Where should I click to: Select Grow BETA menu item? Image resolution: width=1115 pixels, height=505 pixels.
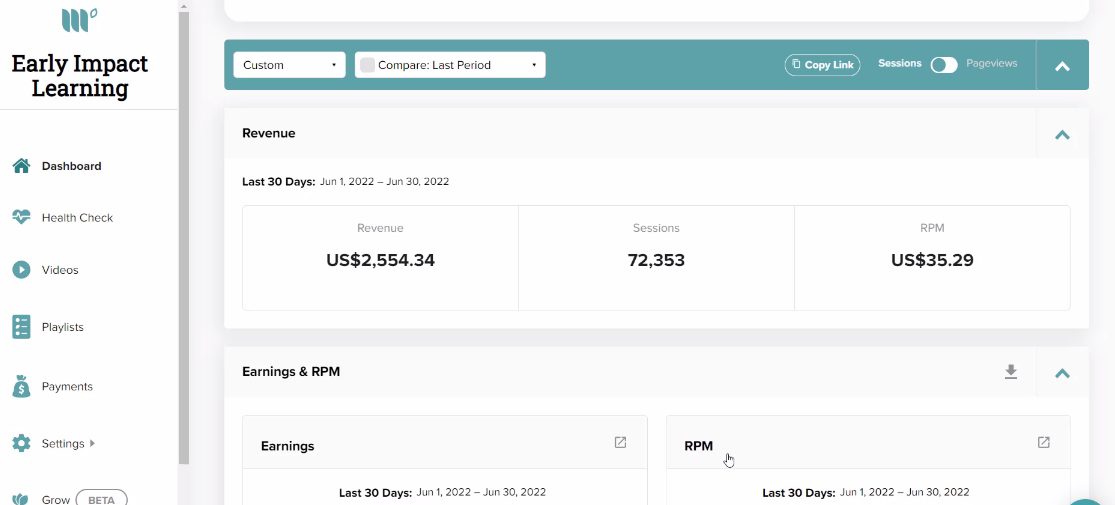click(70, 499)
